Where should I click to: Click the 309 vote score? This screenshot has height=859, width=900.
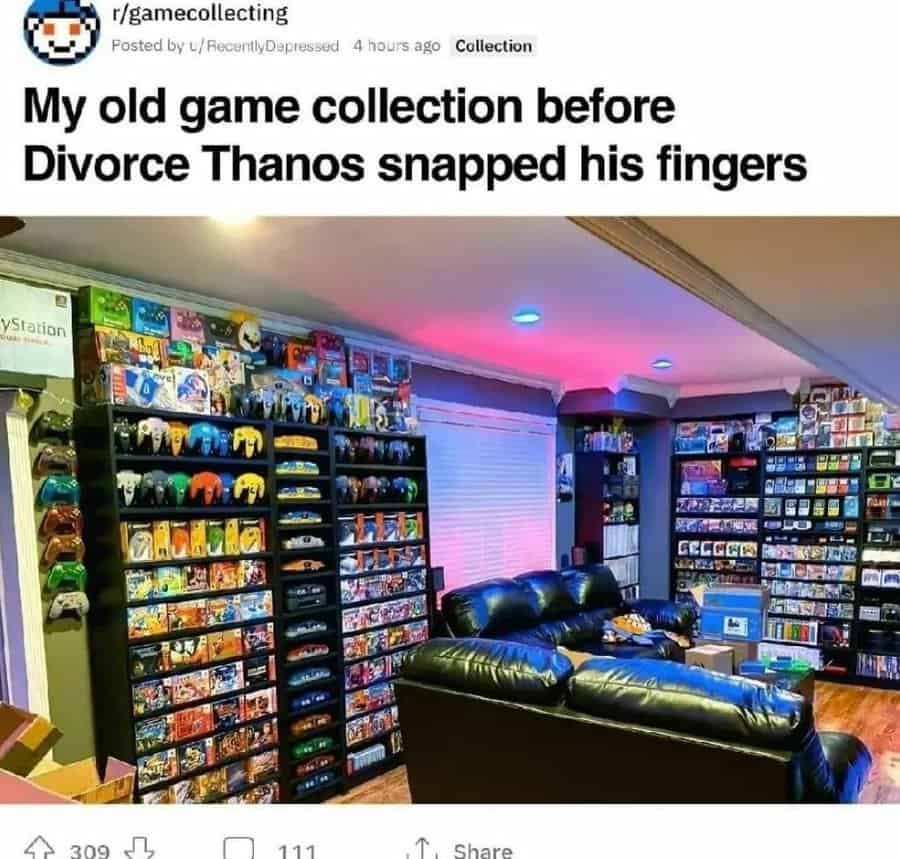click(x=90, y=850)
